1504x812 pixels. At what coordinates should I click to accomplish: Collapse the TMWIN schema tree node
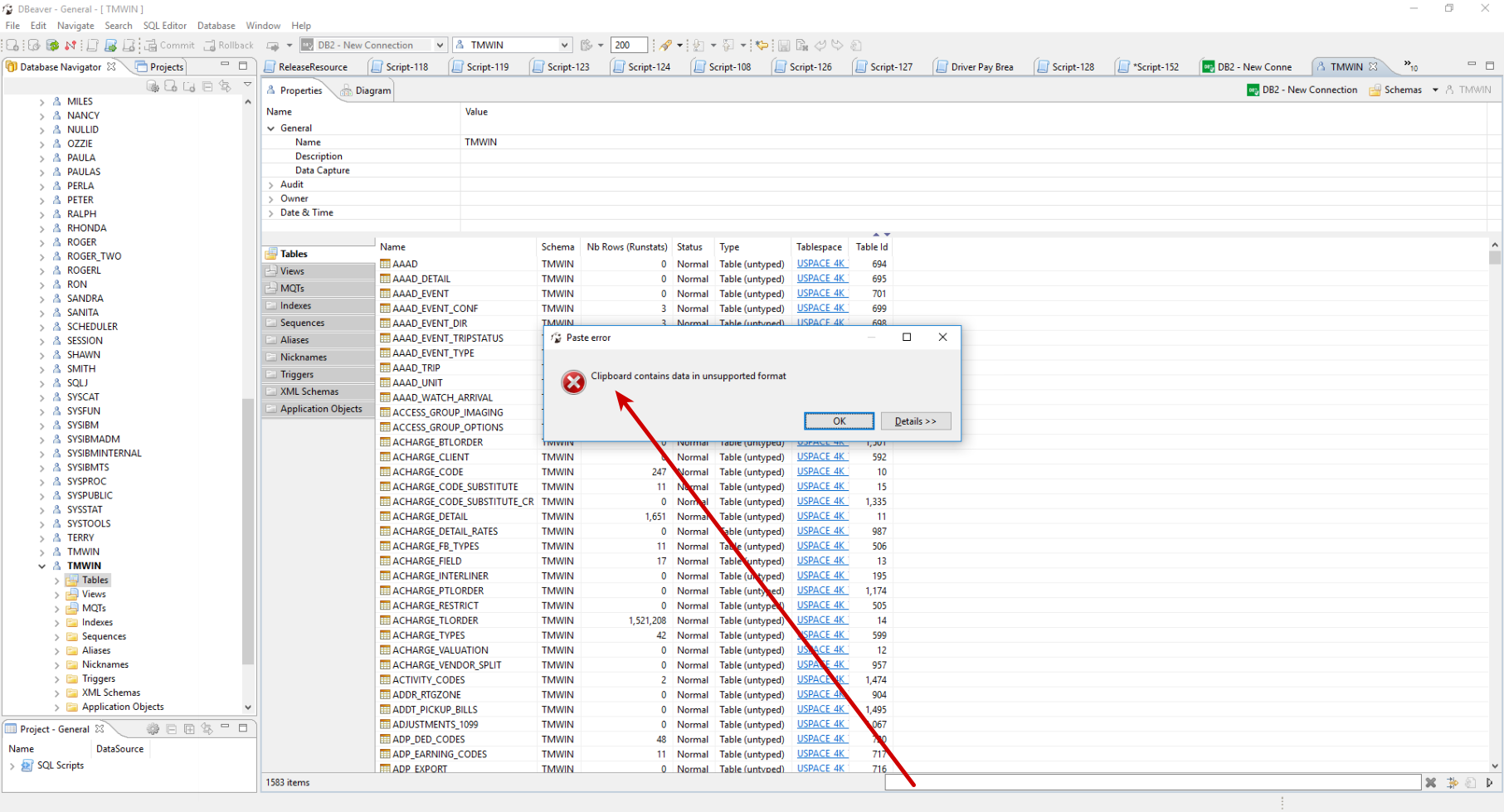(x=41, y=566)
